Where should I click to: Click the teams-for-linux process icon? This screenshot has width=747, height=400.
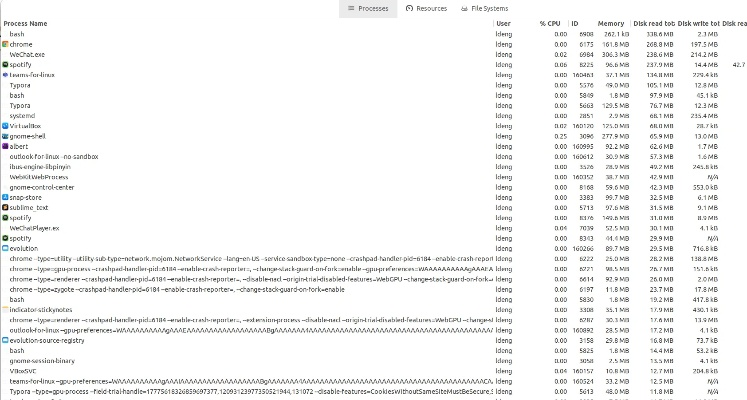point(5,75)
